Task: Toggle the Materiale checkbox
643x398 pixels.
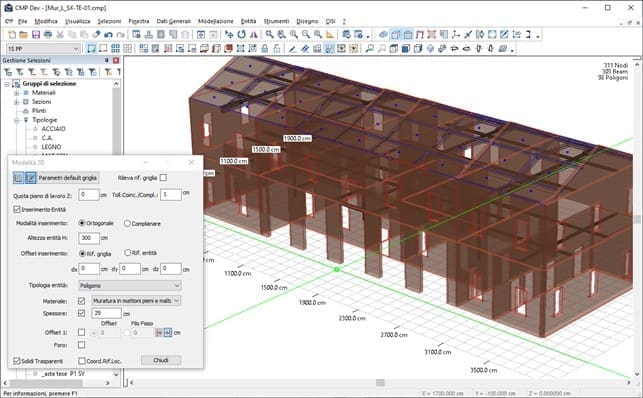Action: pos(81,301)
